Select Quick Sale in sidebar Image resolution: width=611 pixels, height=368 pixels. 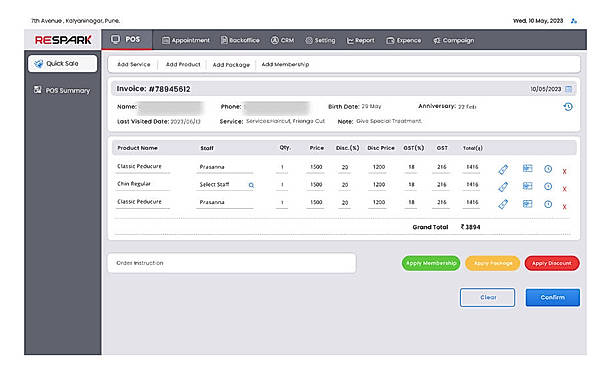click(62, 64)
